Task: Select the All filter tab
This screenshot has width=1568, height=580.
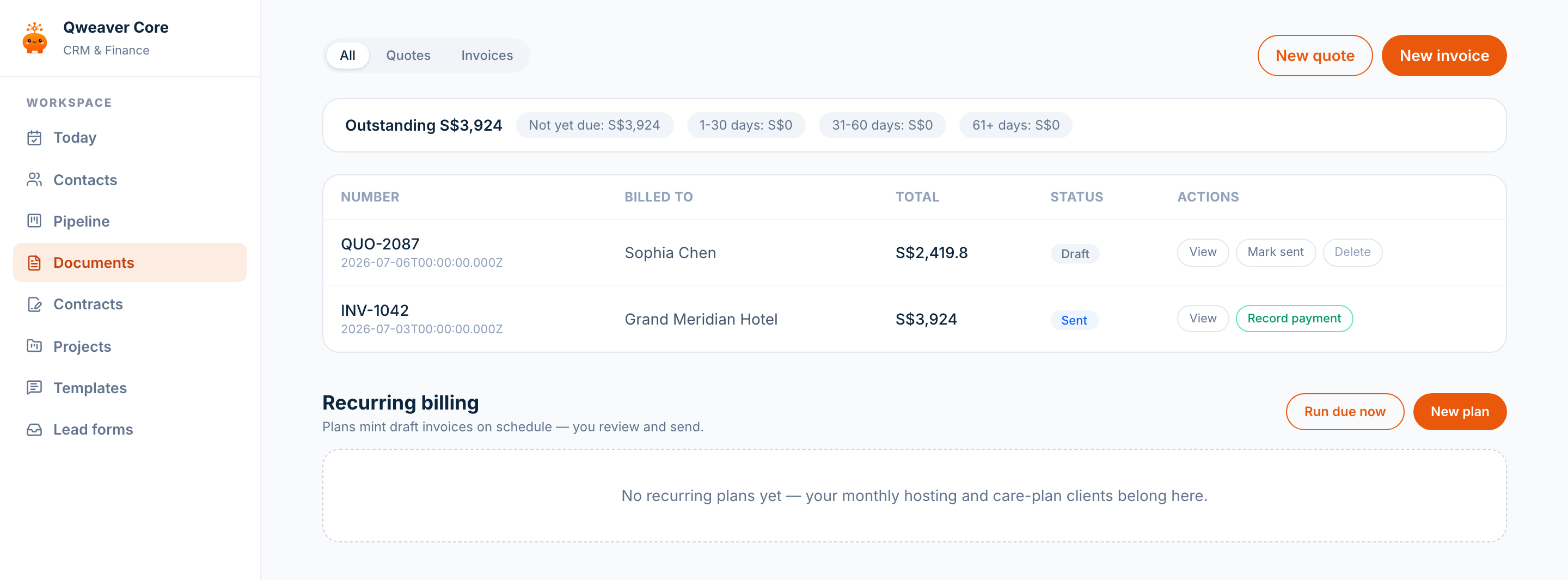Action: pyautogui.click(x=347, y=56)
